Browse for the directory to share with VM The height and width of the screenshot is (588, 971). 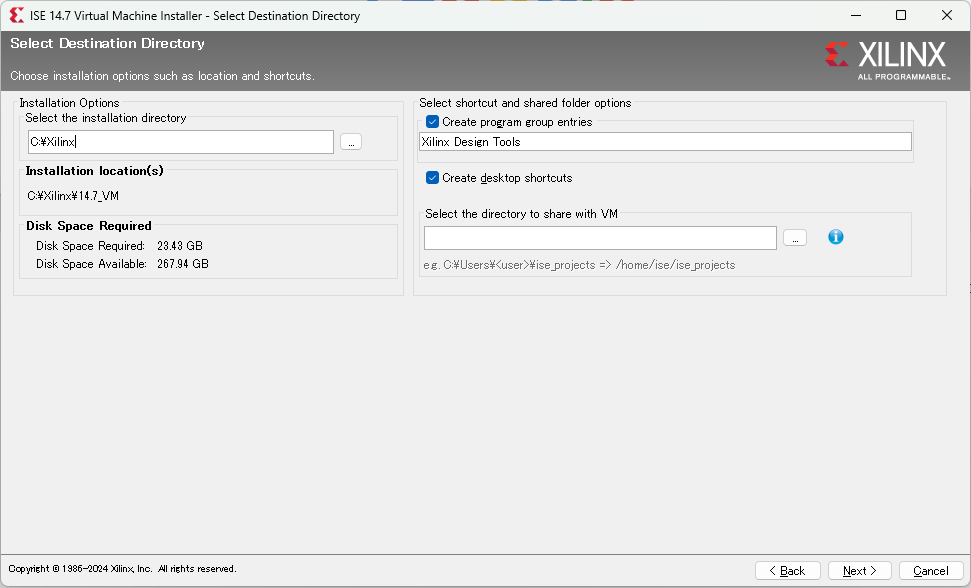coord(795,238)
